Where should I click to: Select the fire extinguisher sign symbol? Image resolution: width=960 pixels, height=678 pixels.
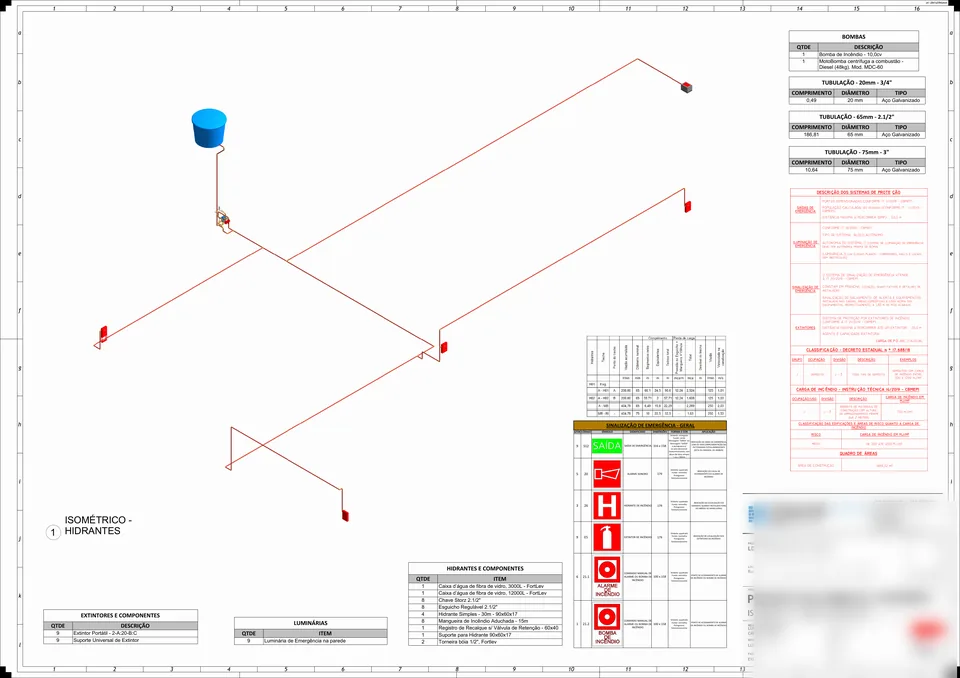[607, 537]
